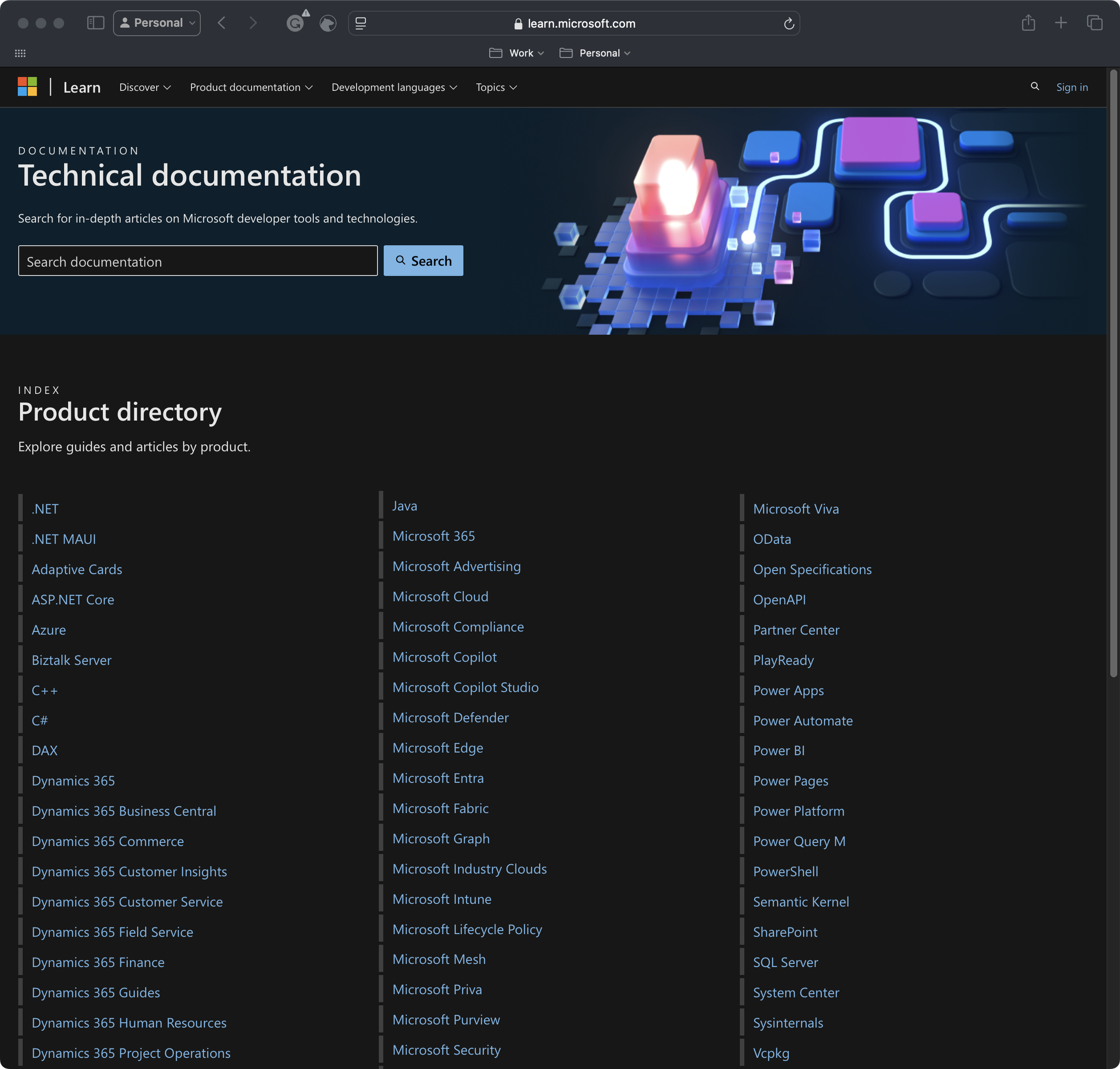Open the Grammarly extension icon
Image resolution: width=1120 pixels, height=1069 pixels.
[x=295, y=23]
